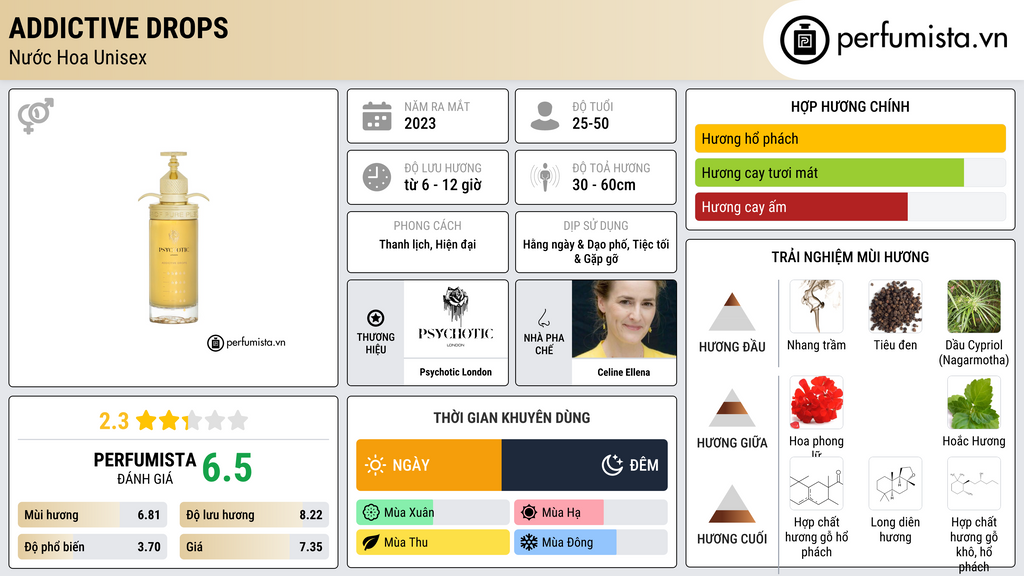Click the perfumista.vn logo bottle icon

click(x=804, y=40)
